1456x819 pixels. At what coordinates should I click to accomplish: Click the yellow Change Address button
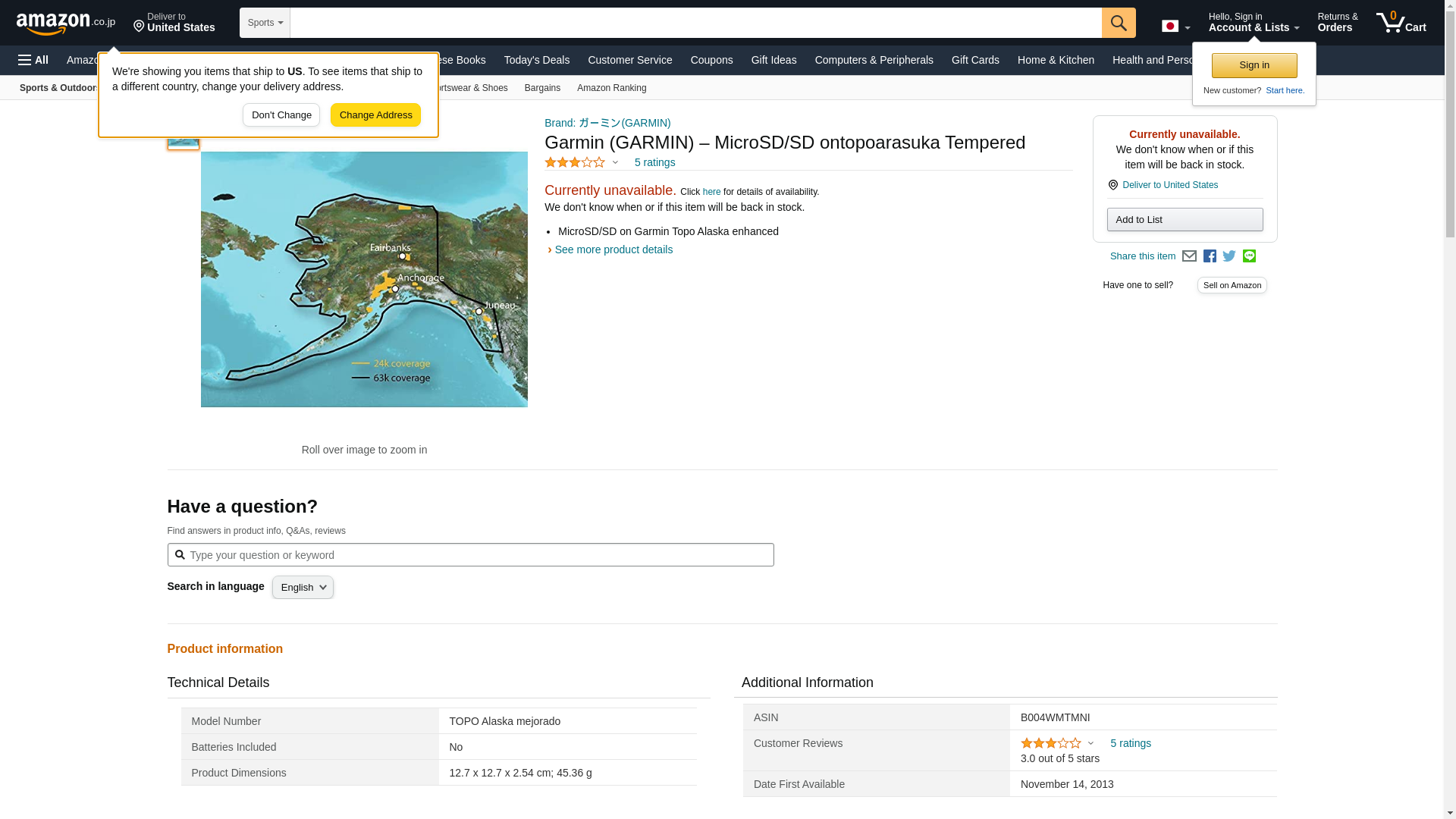click(375, 115)
